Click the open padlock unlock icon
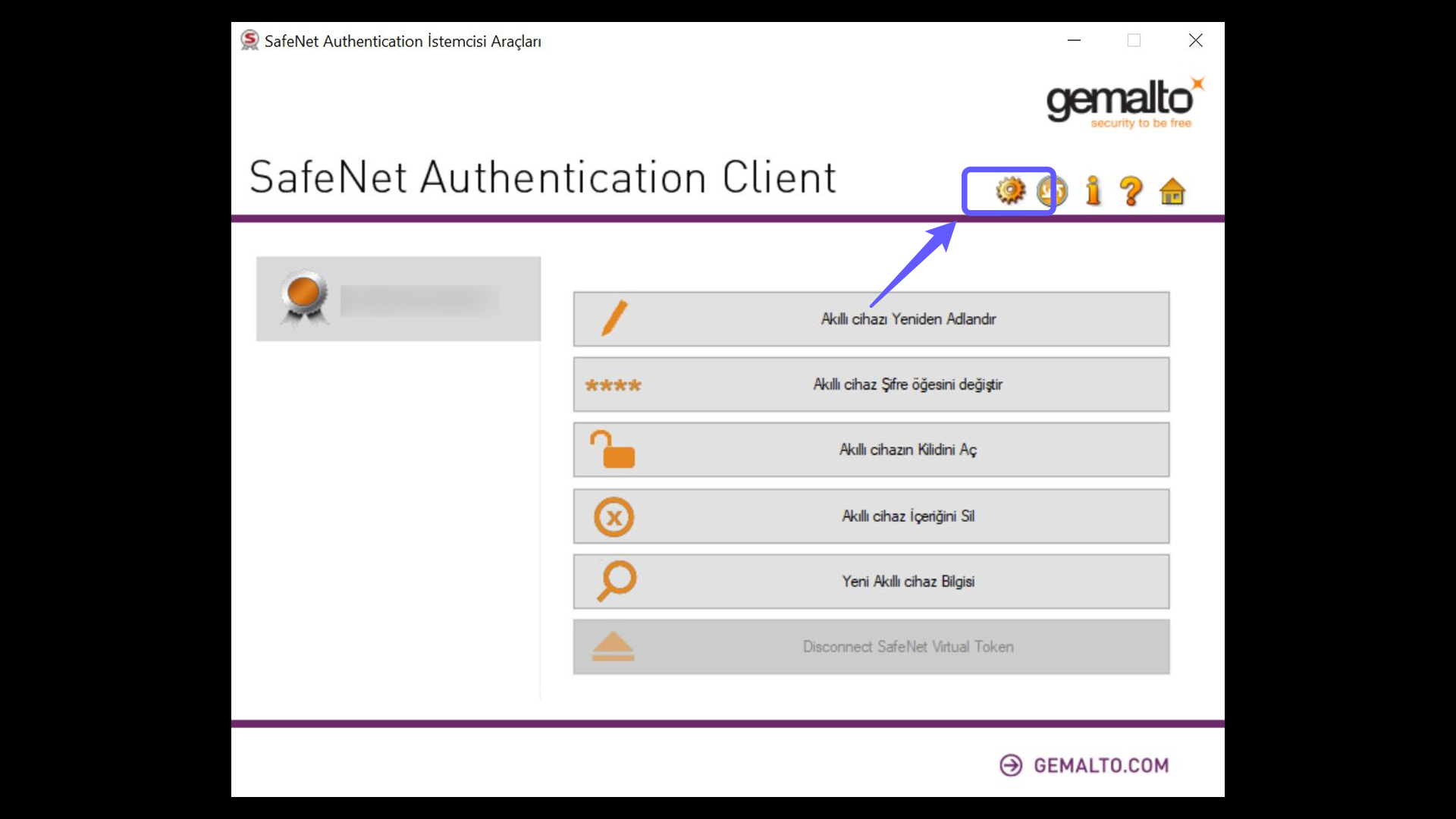Viewport: 1456px width, 819px height. click(x=613, y=449)
